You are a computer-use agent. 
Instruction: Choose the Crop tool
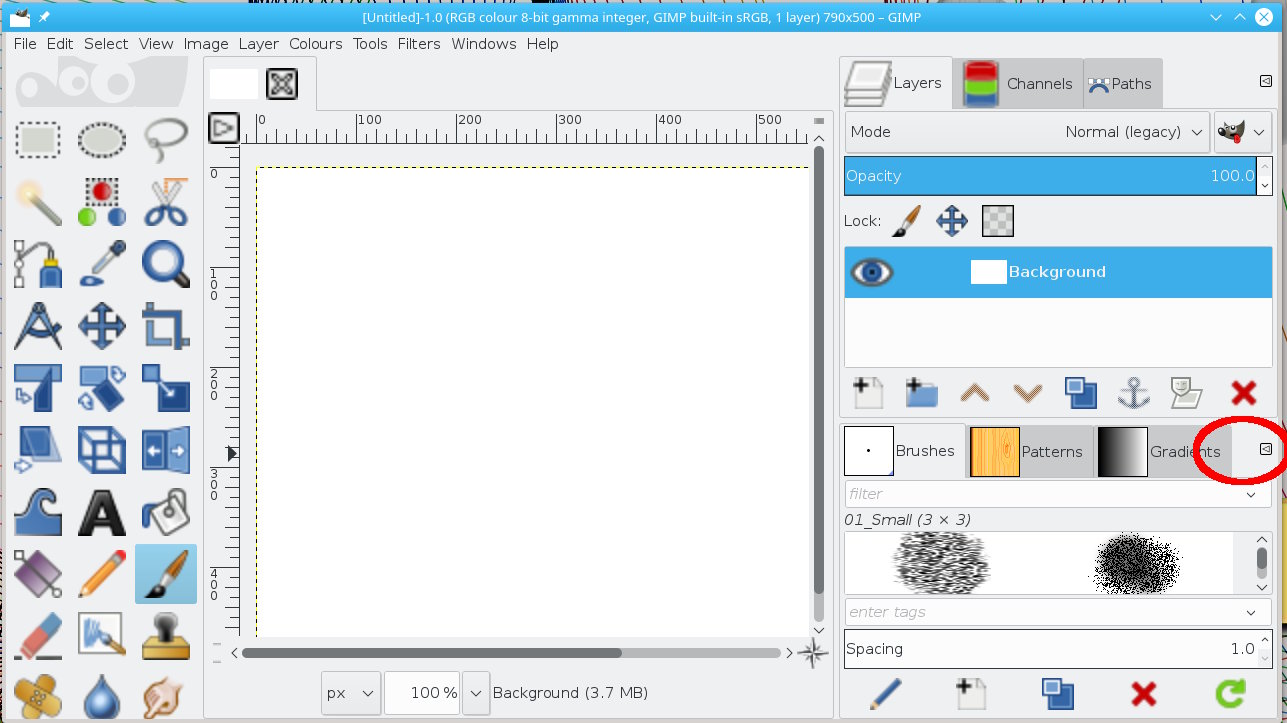click(x=166, y=326)
